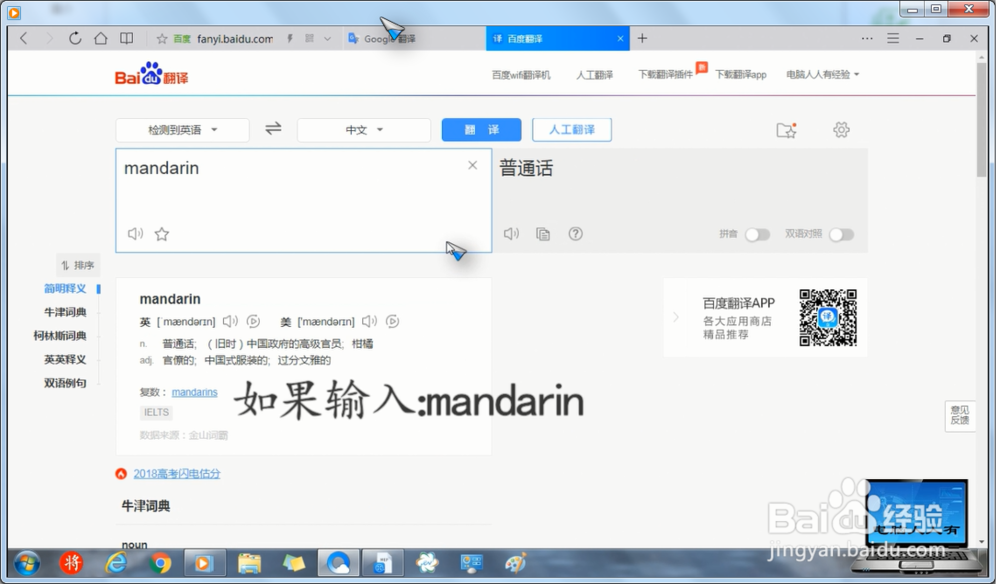Close the 百度翻译 tab
Viewport: 1000px width, 584px height.
tap(620, 38)
